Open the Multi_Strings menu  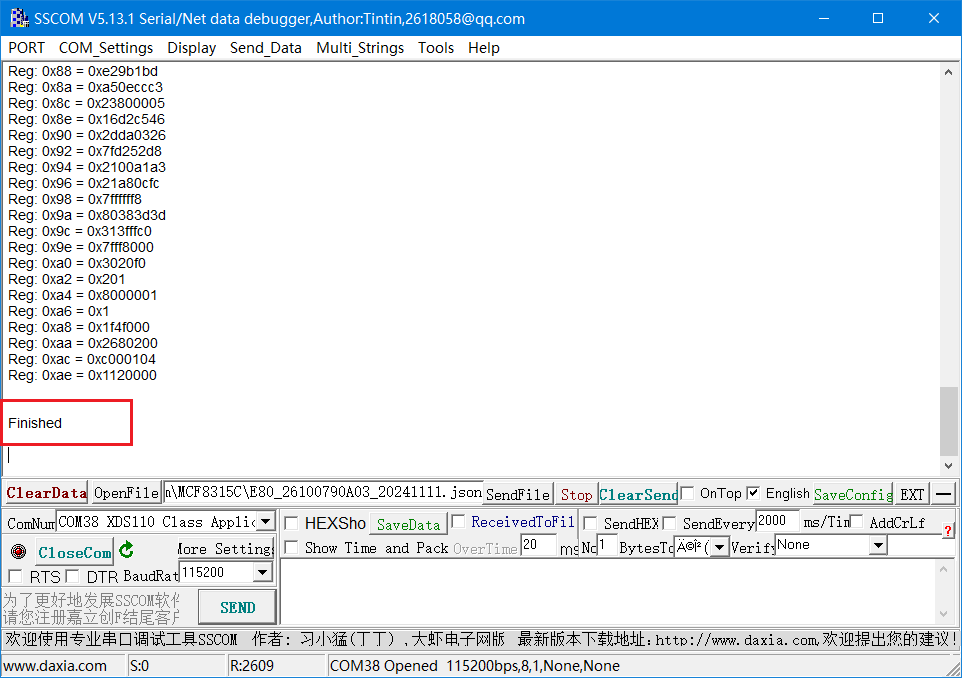360,48
